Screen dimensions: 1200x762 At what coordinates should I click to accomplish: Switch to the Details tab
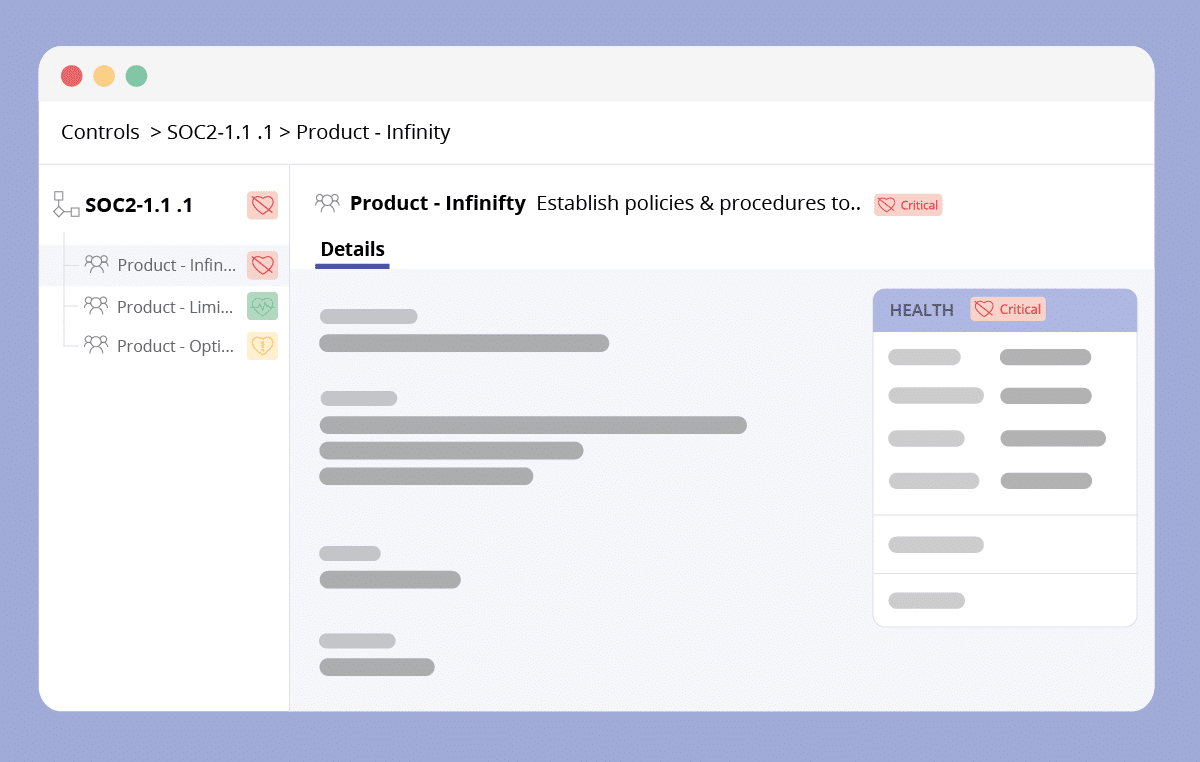[x=352, y=250]
